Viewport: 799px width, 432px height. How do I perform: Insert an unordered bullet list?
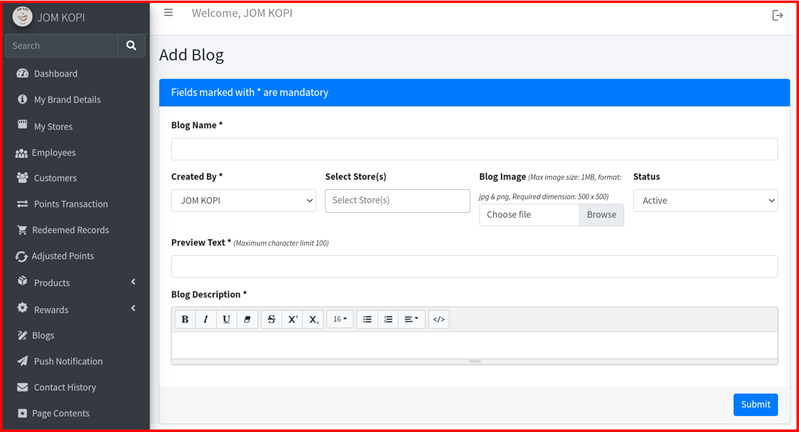[367, 319]
